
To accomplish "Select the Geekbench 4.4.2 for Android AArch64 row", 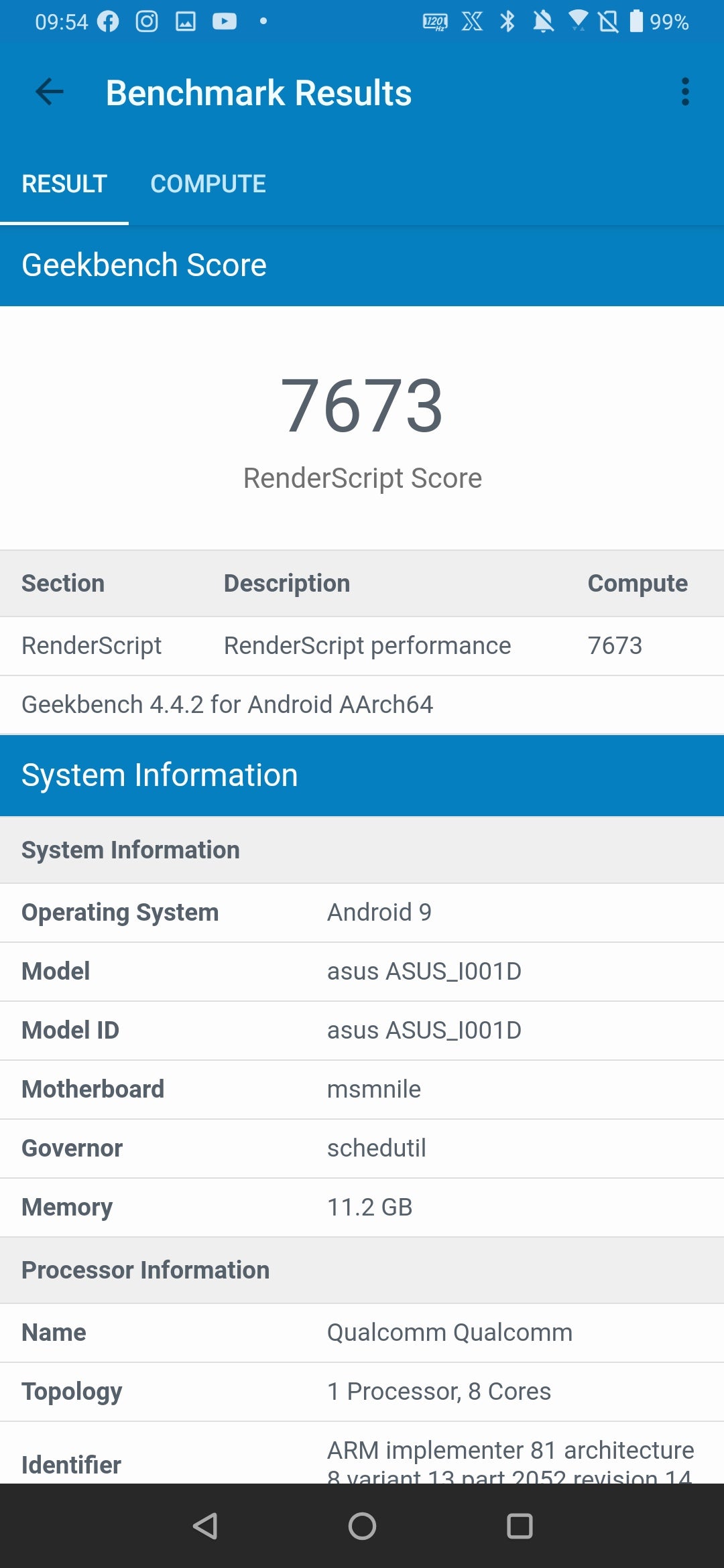I will 362,704.
